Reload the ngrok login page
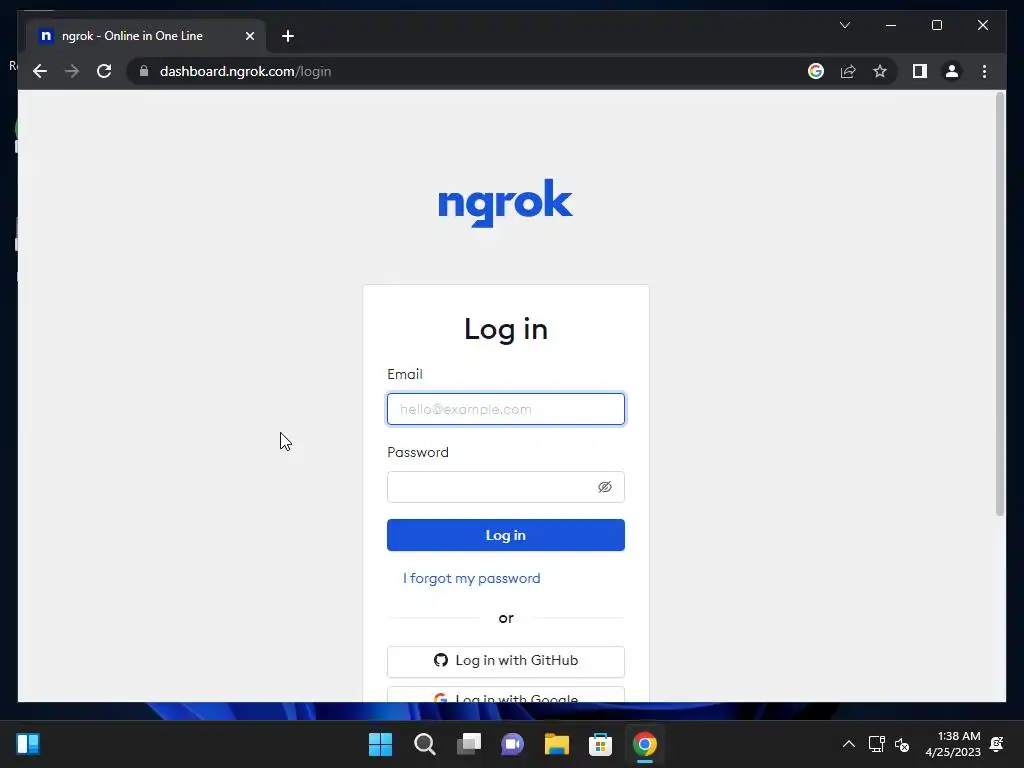Viewport: 1024px width, 768px height. 104,71
